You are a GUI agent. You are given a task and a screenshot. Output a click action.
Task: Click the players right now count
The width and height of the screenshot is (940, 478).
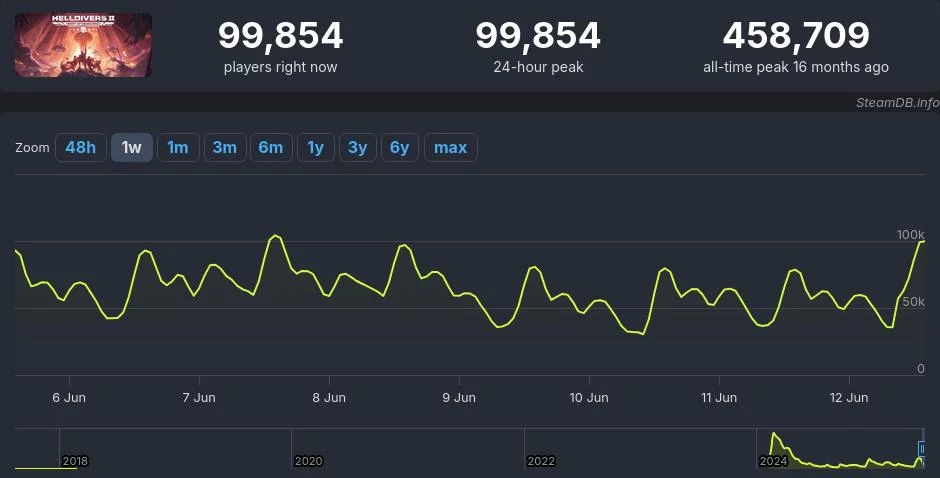click(281, 35)
